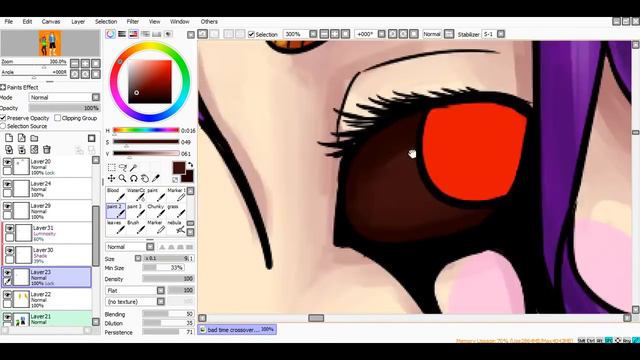Image resolution: width=640 pixels, height=360 pixels.
Task: Select the bad time crossover document tab
Action: click(237, 329)
